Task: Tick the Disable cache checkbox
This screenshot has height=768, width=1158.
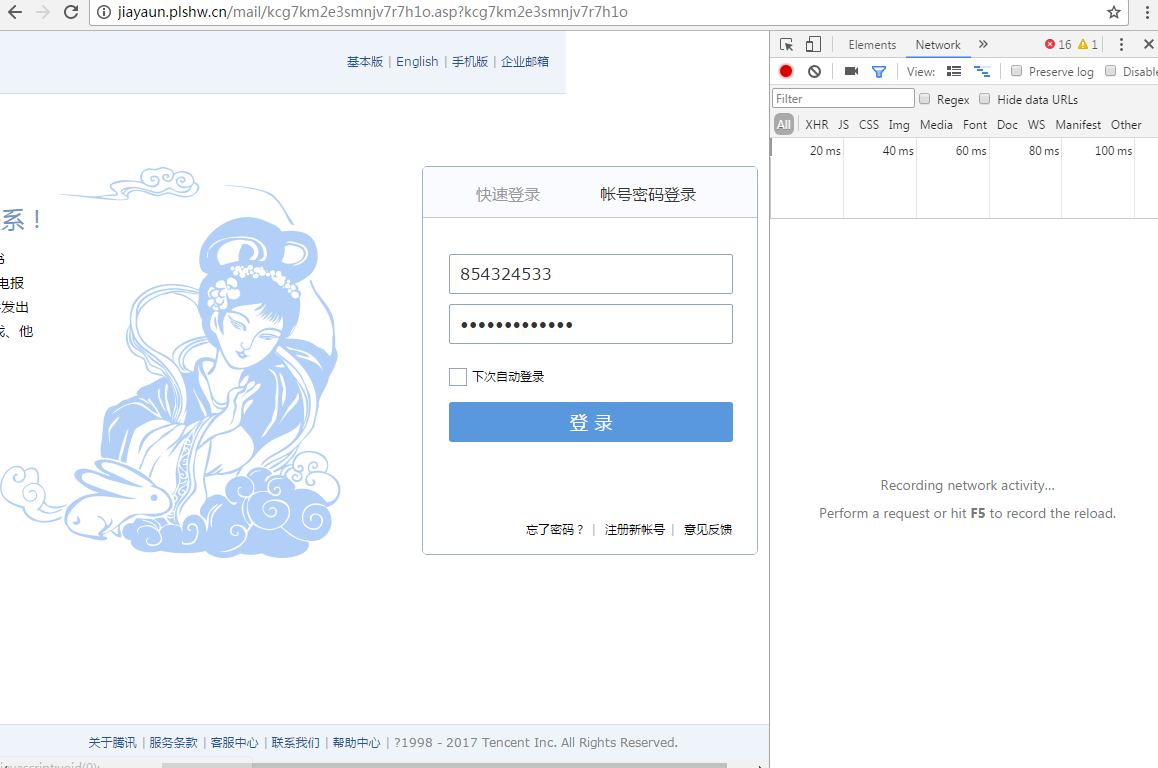Action: [1110, 71]
